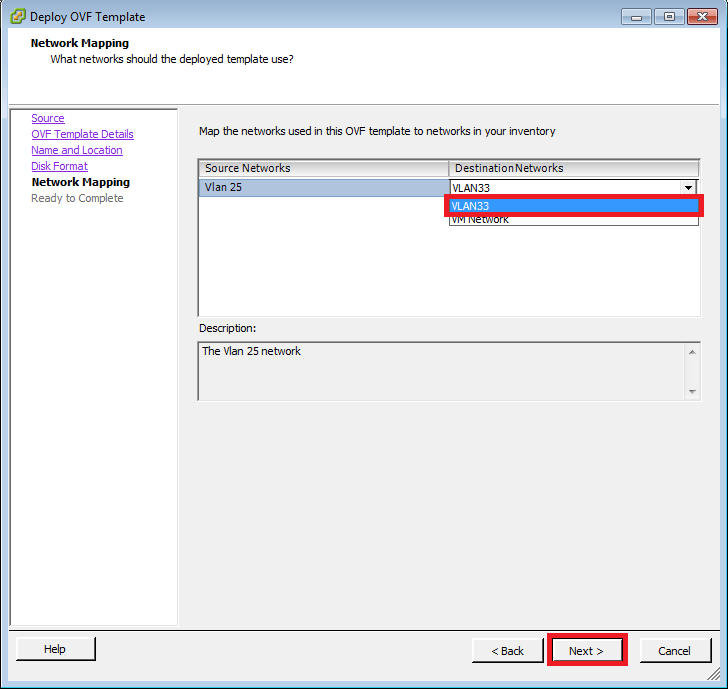Select VLAN33 from the dropdown list
The height and width of the screenshot is (689, 728).
pos(573,206)
